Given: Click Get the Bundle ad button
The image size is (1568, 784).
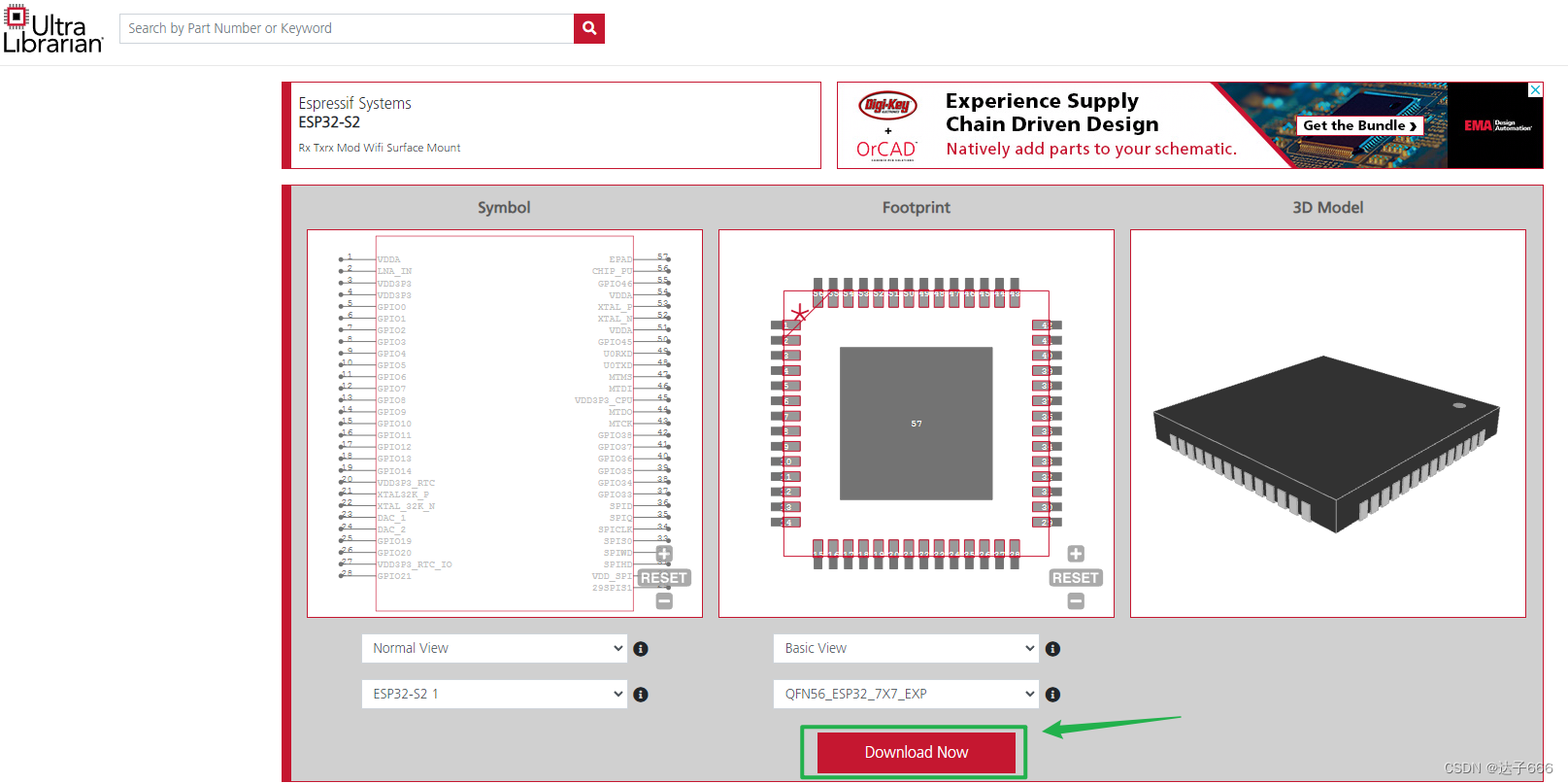Looking at the screenshot, I should pos(1360,125).
